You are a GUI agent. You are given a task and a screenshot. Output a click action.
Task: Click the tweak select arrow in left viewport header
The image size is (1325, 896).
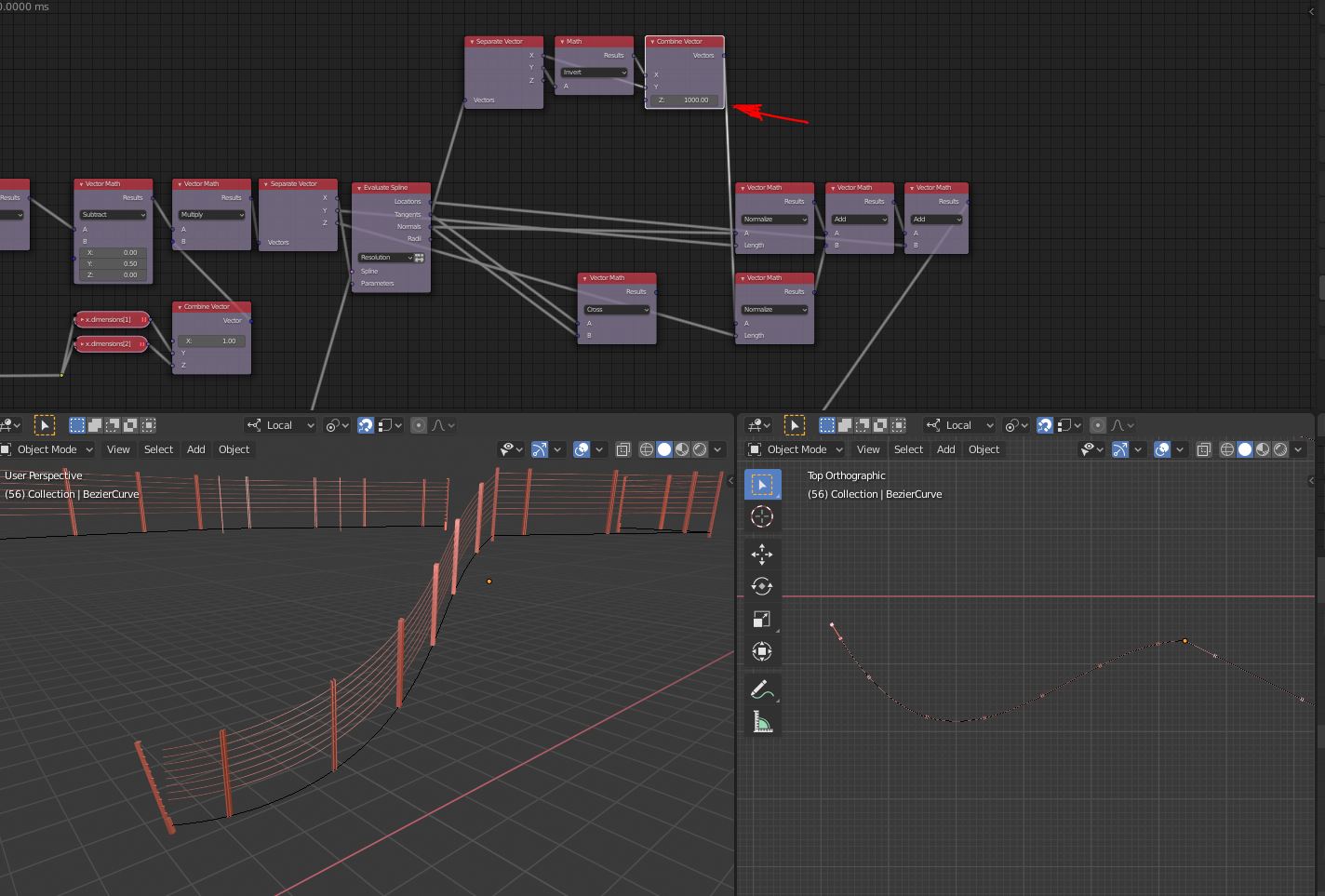[44, 425]
